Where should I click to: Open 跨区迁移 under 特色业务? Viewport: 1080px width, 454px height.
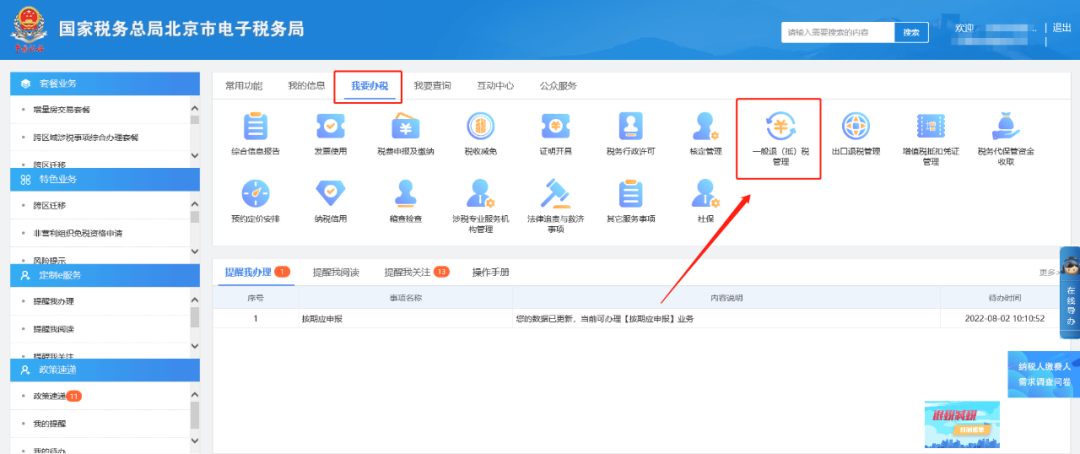(x=50, y=205)
